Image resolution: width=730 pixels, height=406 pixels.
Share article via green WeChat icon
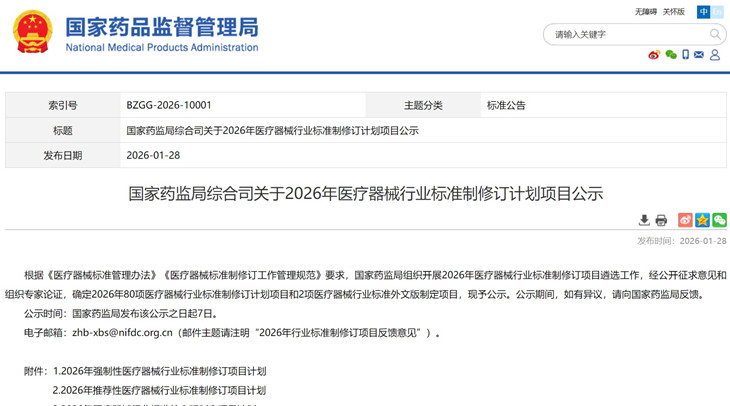pos(719,220)
